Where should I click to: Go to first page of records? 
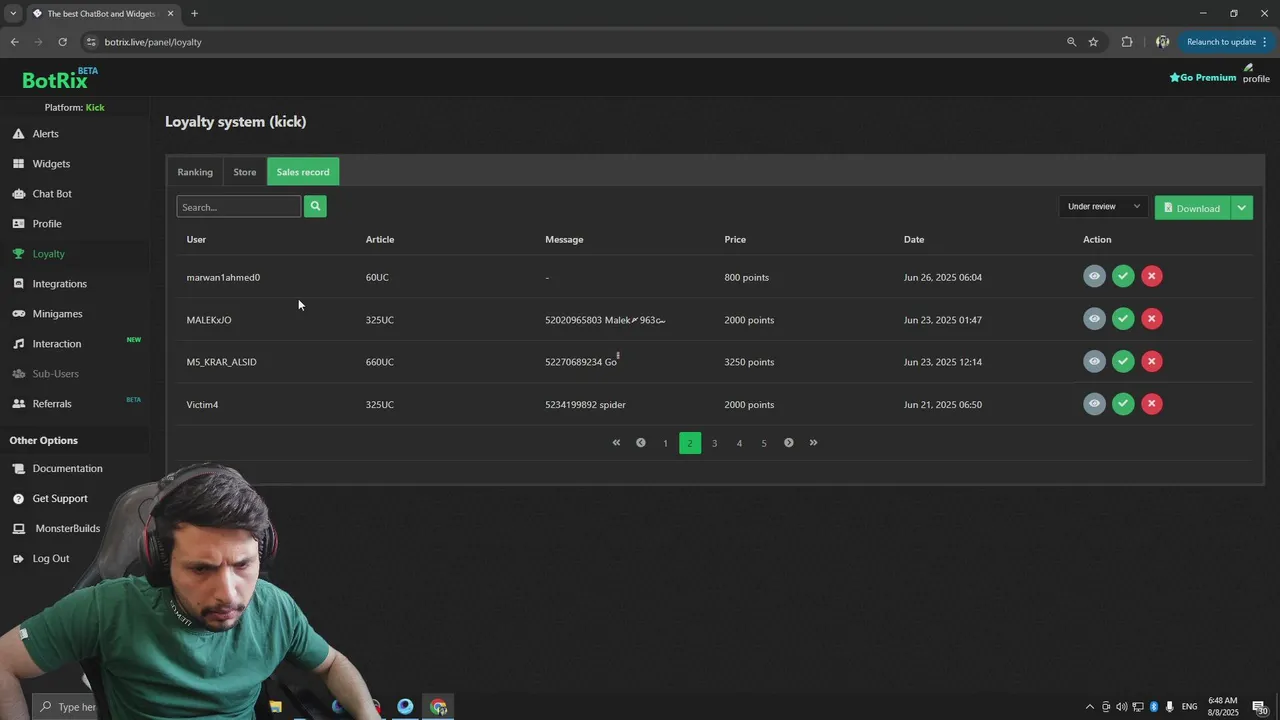[x=616, y=443]
